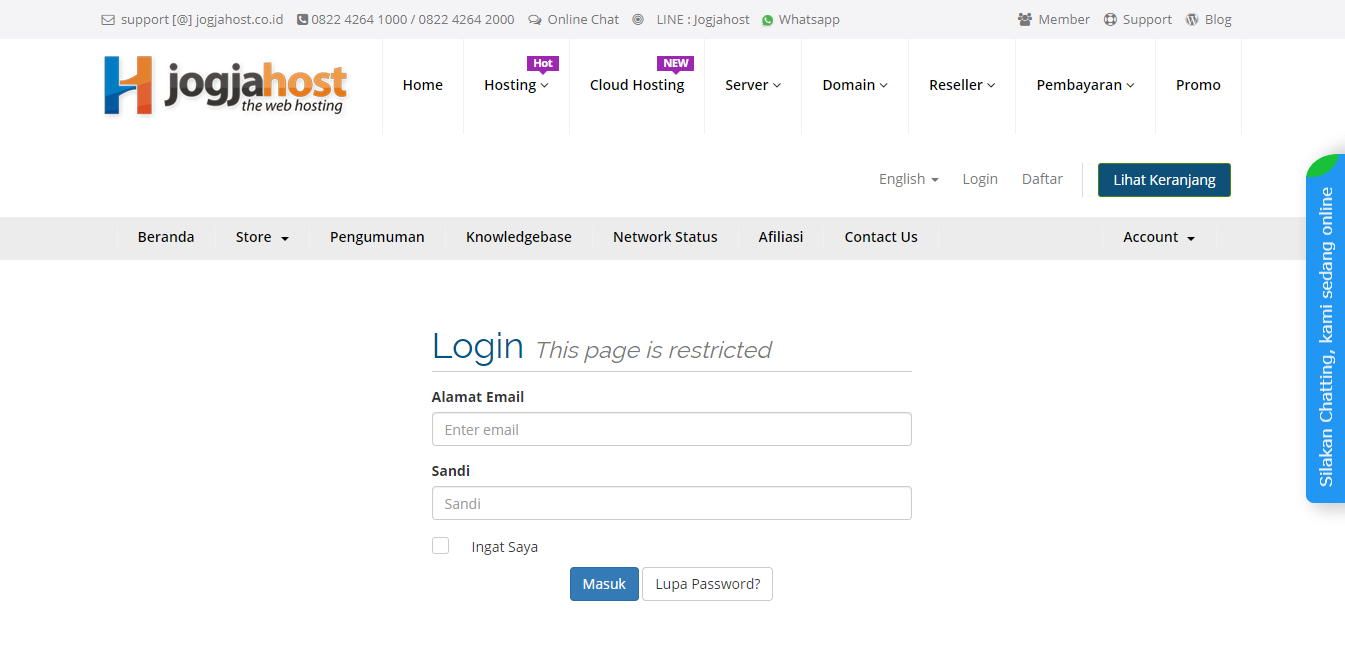Click the LINE messenger icon
The height and width of the screenshot is (650, 1345).
point(638,20)
